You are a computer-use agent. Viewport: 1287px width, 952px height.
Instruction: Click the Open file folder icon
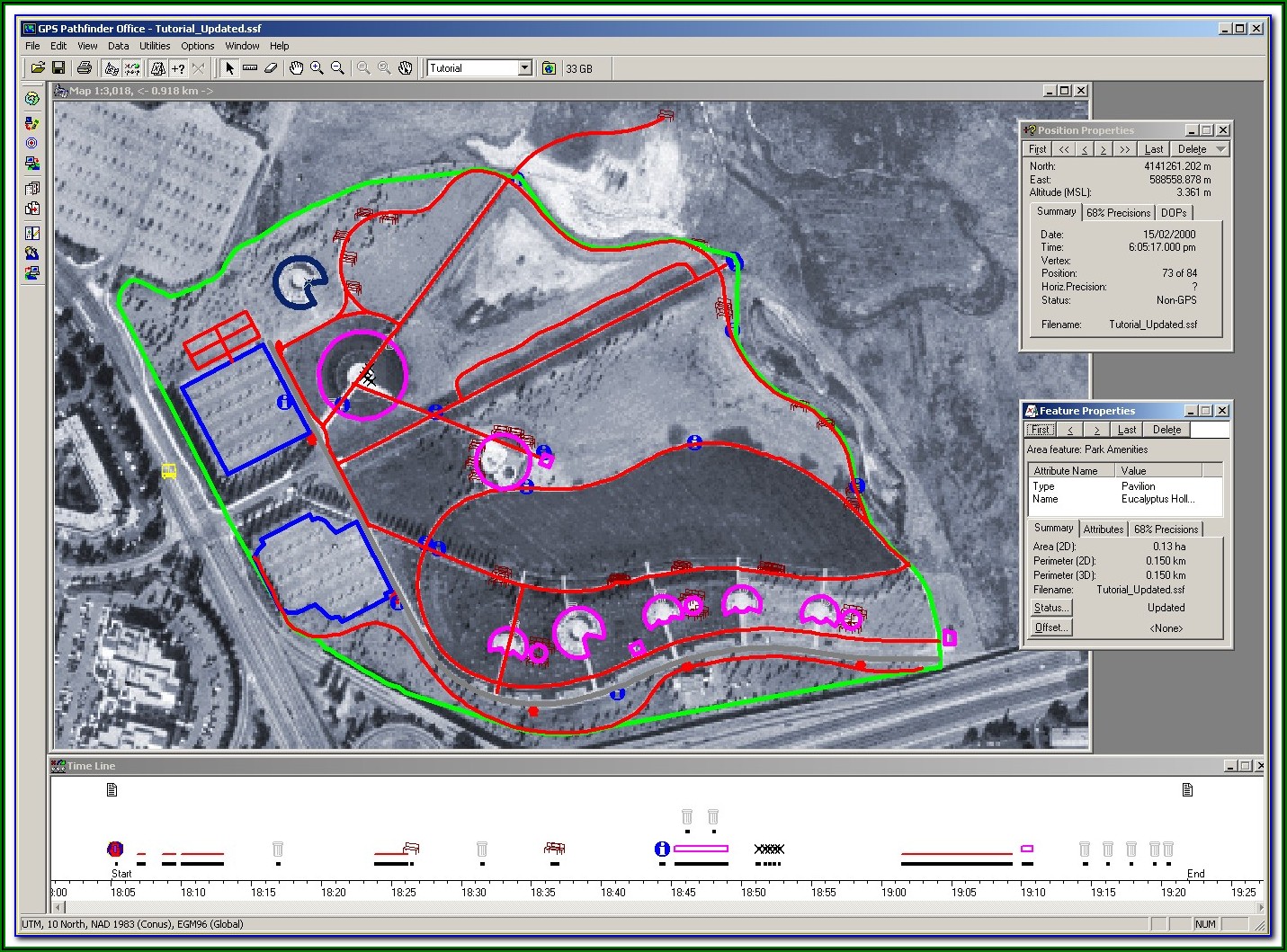[38, 68]
